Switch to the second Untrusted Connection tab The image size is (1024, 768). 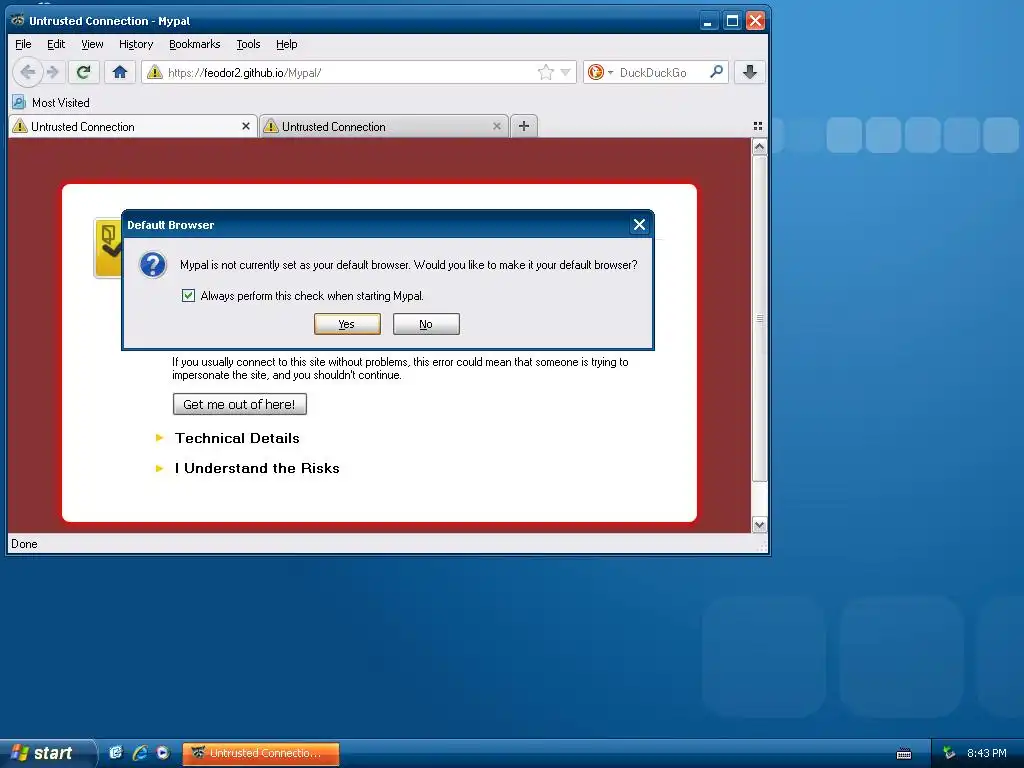[384, 126]
